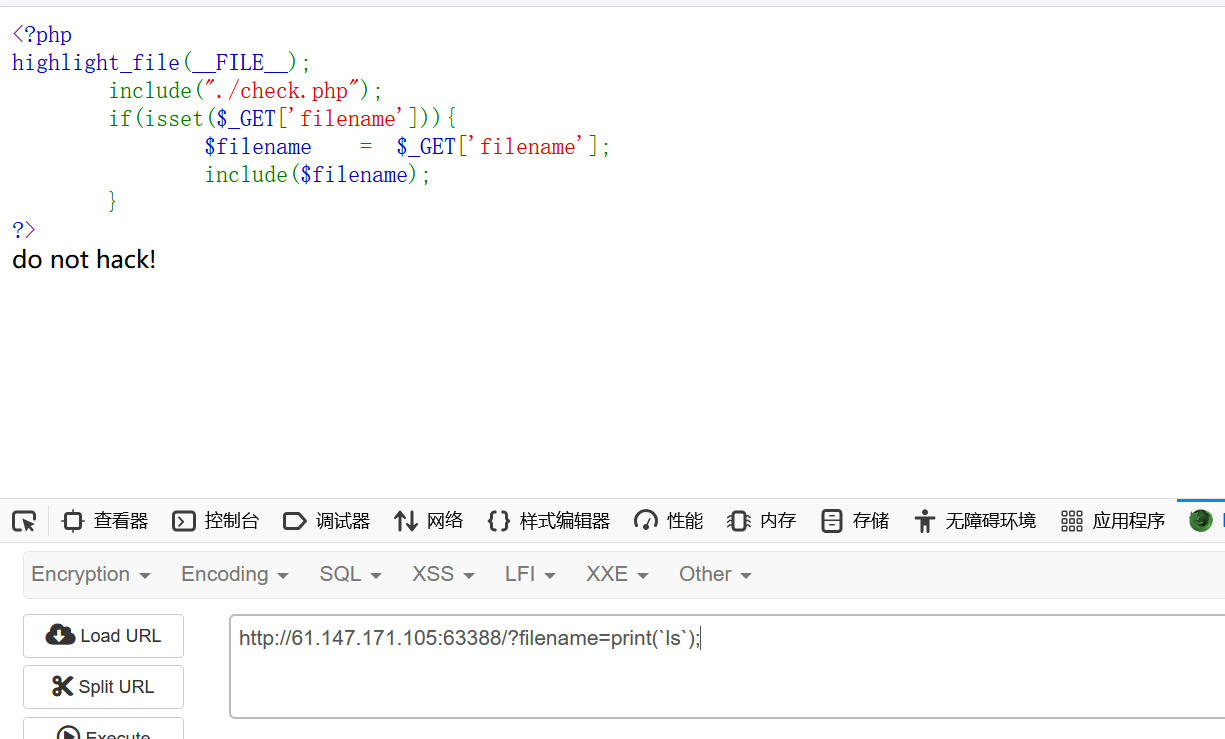The image size is (1225, 739).
Task: Switch to the 网络 network tab
Action: pyautogui.click(x=429, y=521)
